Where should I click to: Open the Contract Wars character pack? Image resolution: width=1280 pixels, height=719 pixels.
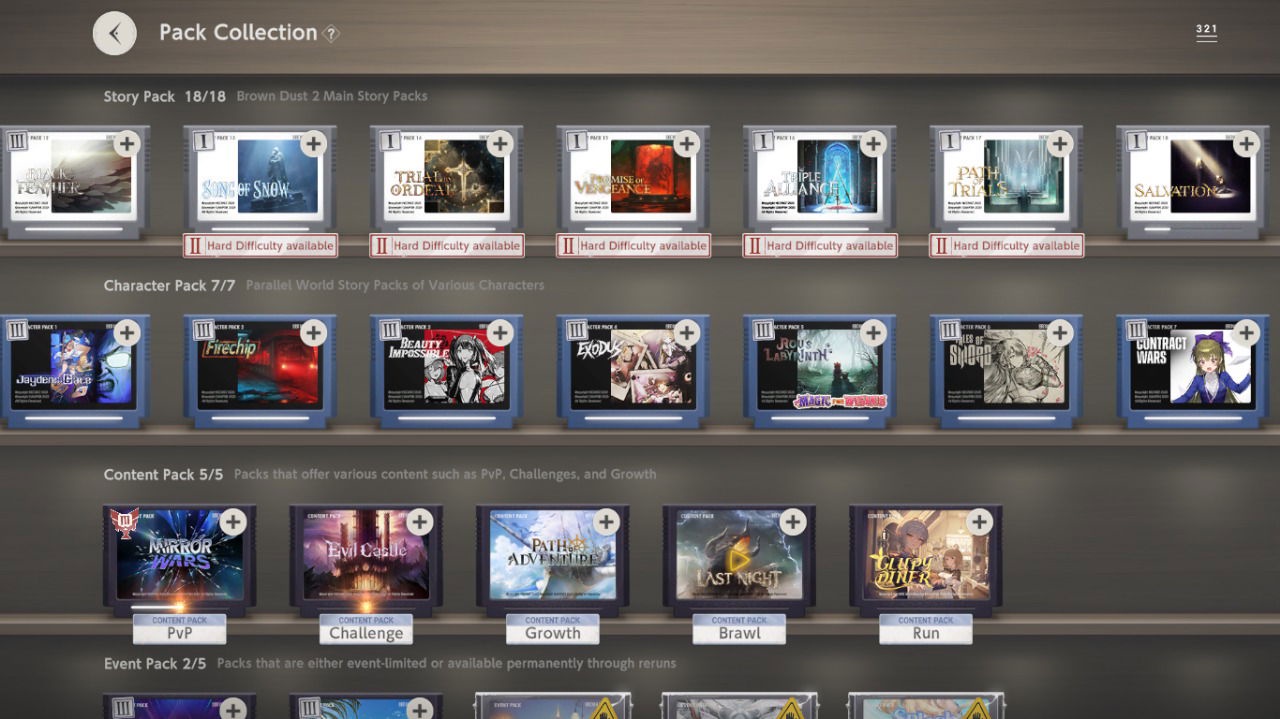(1193, 371)
